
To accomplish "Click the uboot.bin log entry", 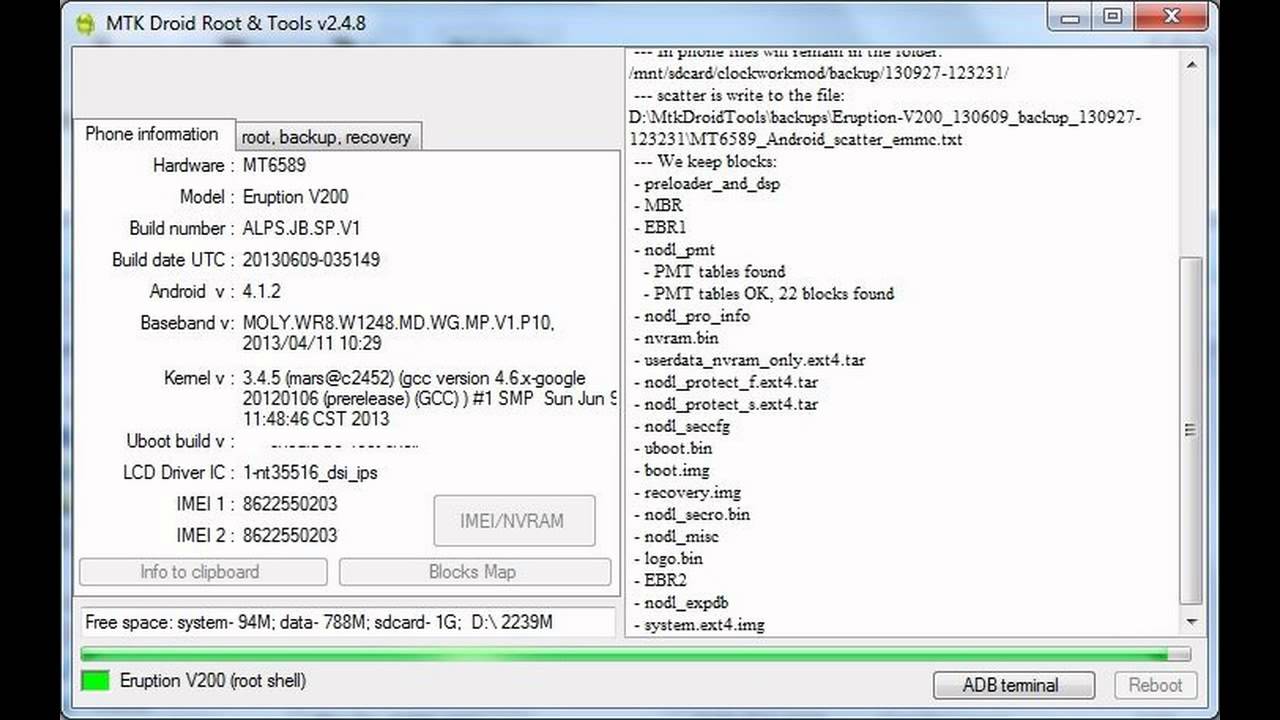I will 673,448.
